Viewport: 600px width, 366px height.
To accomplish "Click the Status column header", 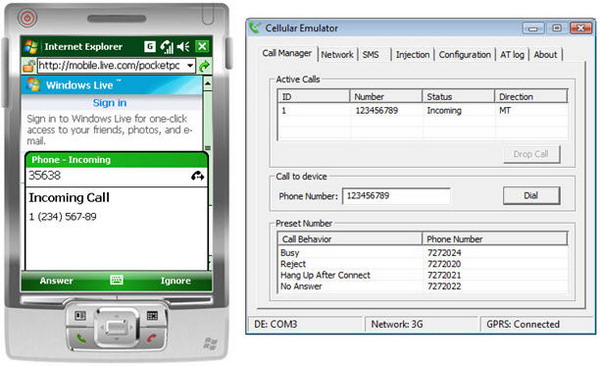I will click(458, 96).
